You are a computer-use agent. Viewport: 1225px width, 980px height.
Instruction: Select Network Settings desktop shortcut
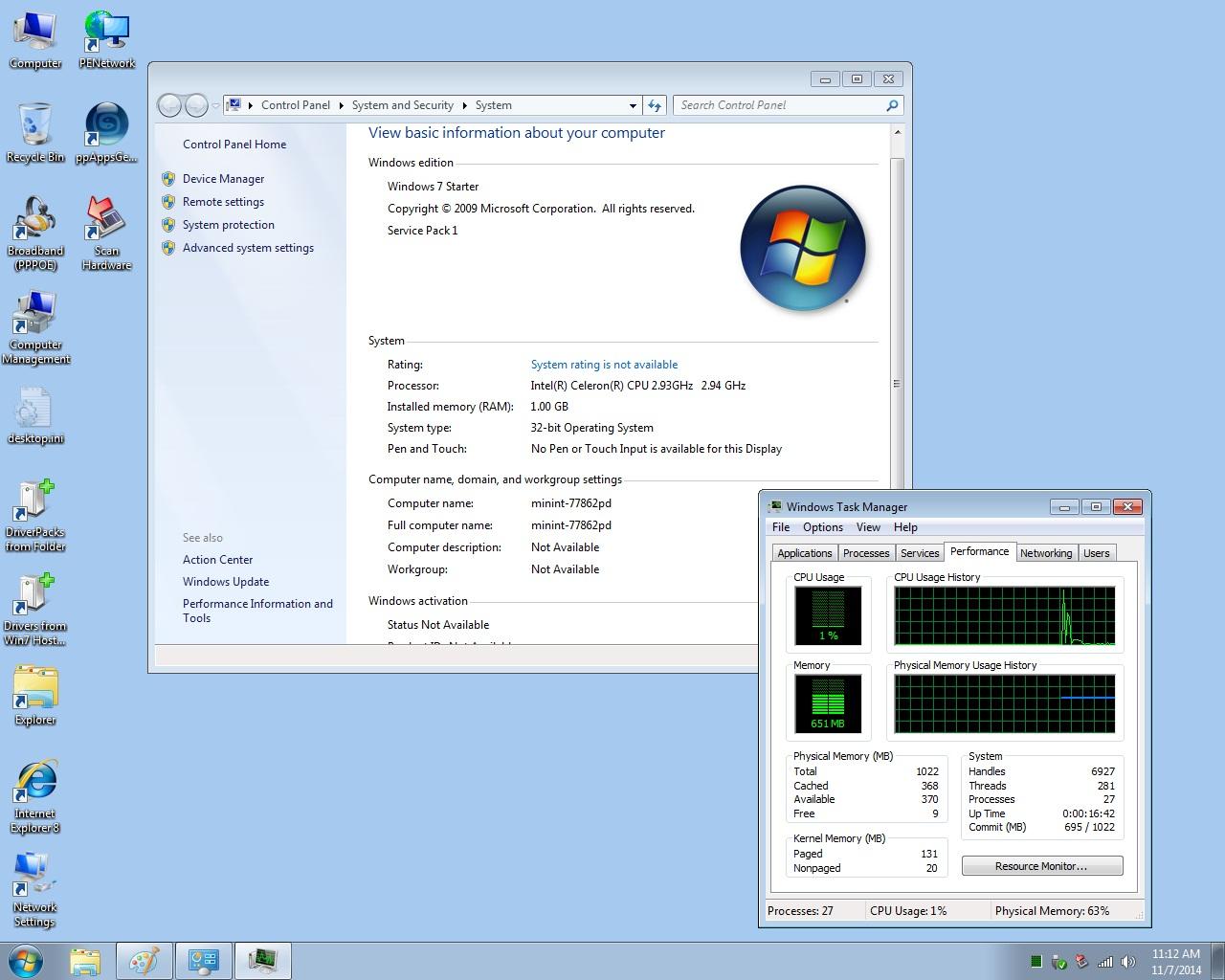(x=35, y=890)
